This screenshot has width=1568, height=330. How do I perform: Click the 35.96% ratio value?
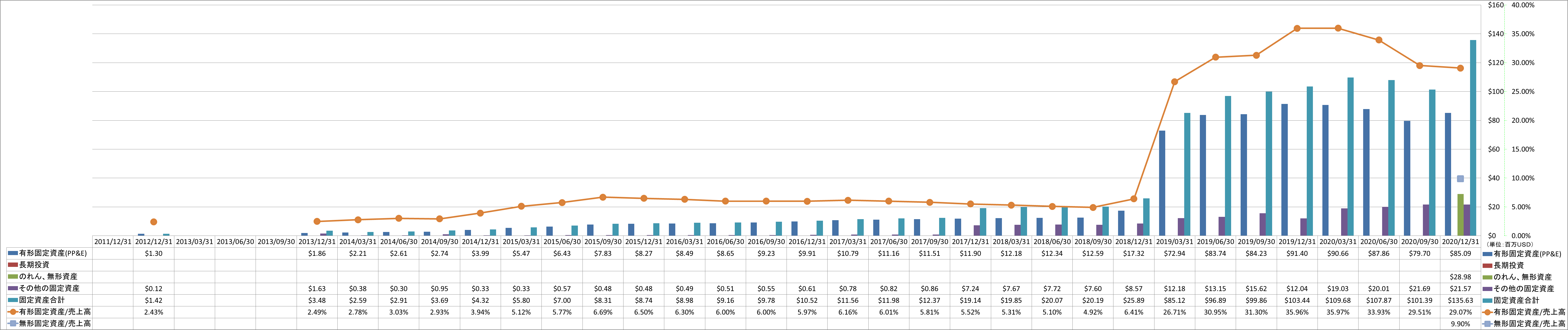coord(1297,312)
